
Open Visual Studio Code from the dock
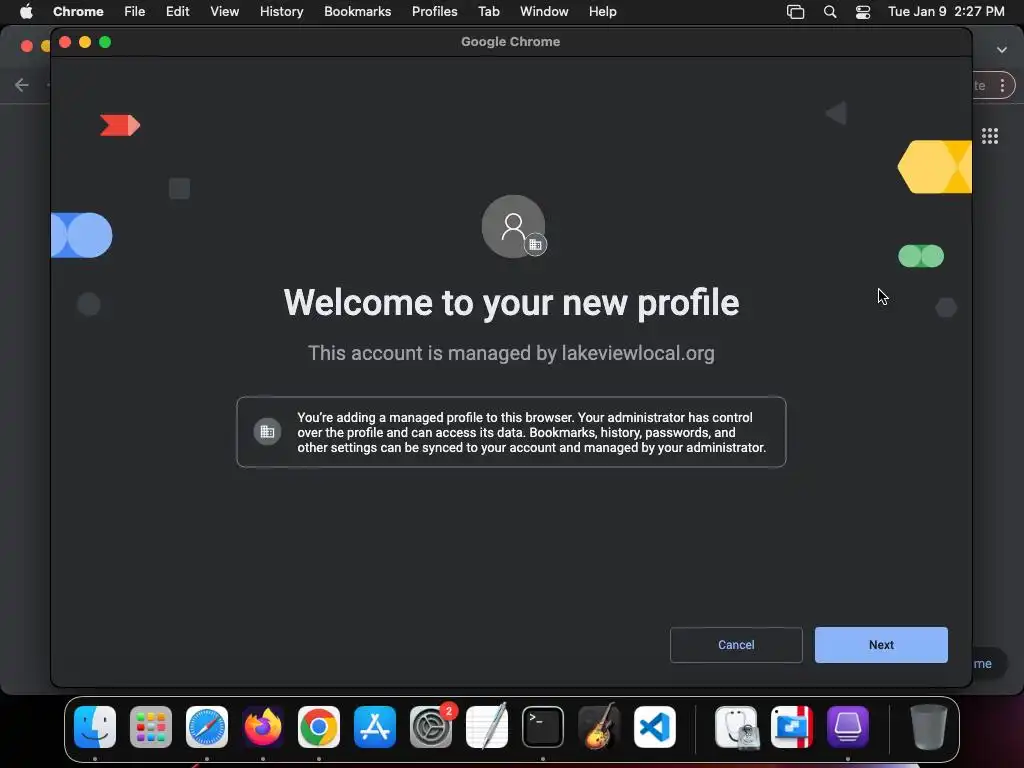point(655,727)
